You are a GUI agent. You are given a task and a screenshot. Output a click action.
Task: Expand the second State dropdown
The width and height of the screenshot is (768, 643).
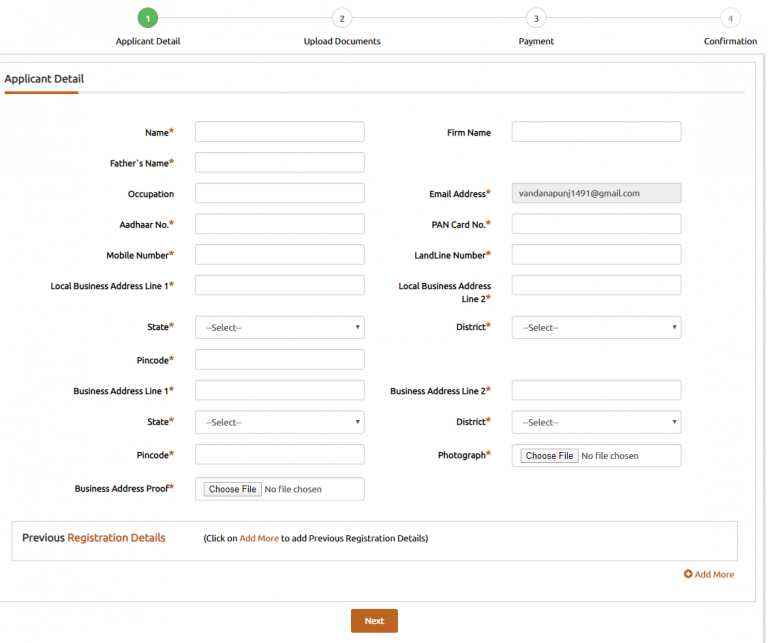(280, 422)
